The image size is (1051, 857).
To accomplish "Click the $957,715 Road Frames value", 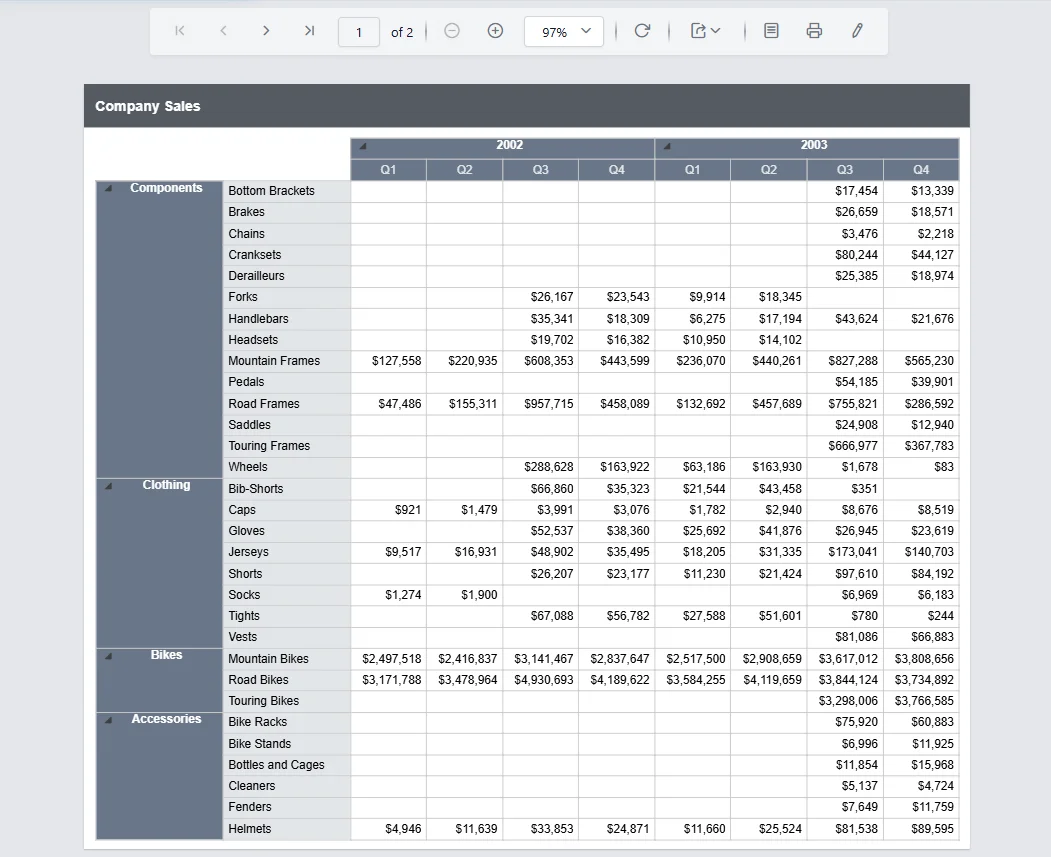I will click(549, 403).
